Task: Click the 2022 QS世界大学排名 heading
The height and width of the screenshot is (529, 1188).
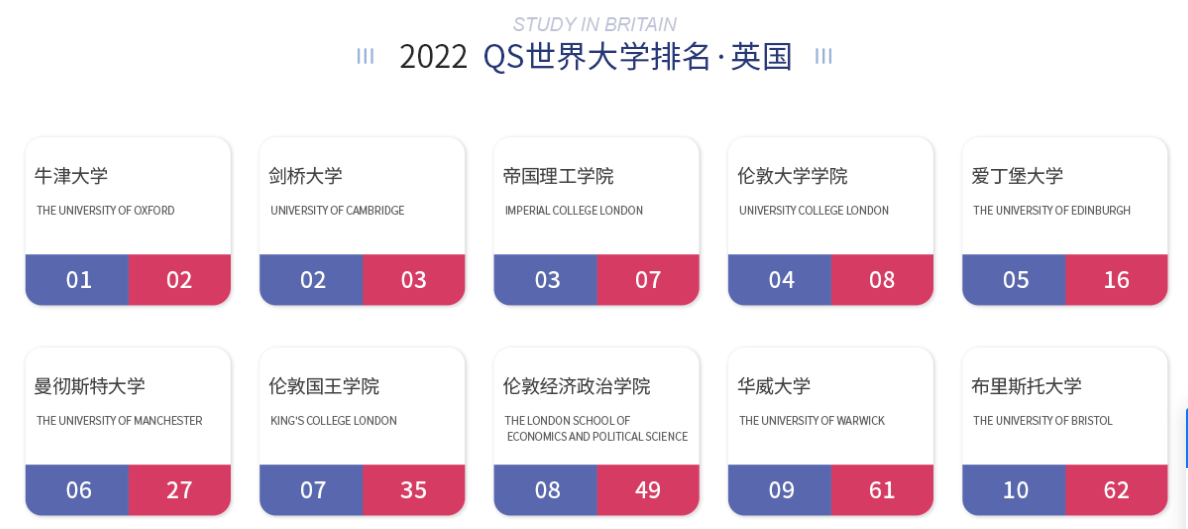Action: 596,57
